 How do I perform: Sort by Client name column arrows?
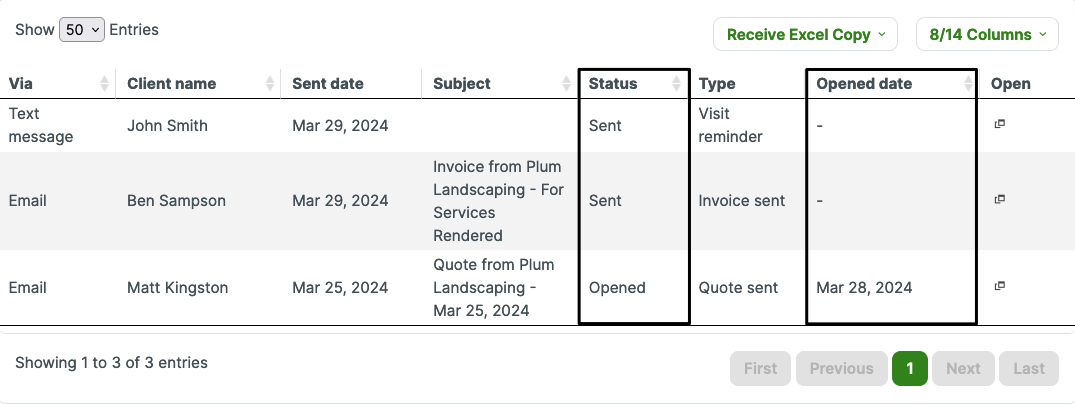click(x=270, y=84)
